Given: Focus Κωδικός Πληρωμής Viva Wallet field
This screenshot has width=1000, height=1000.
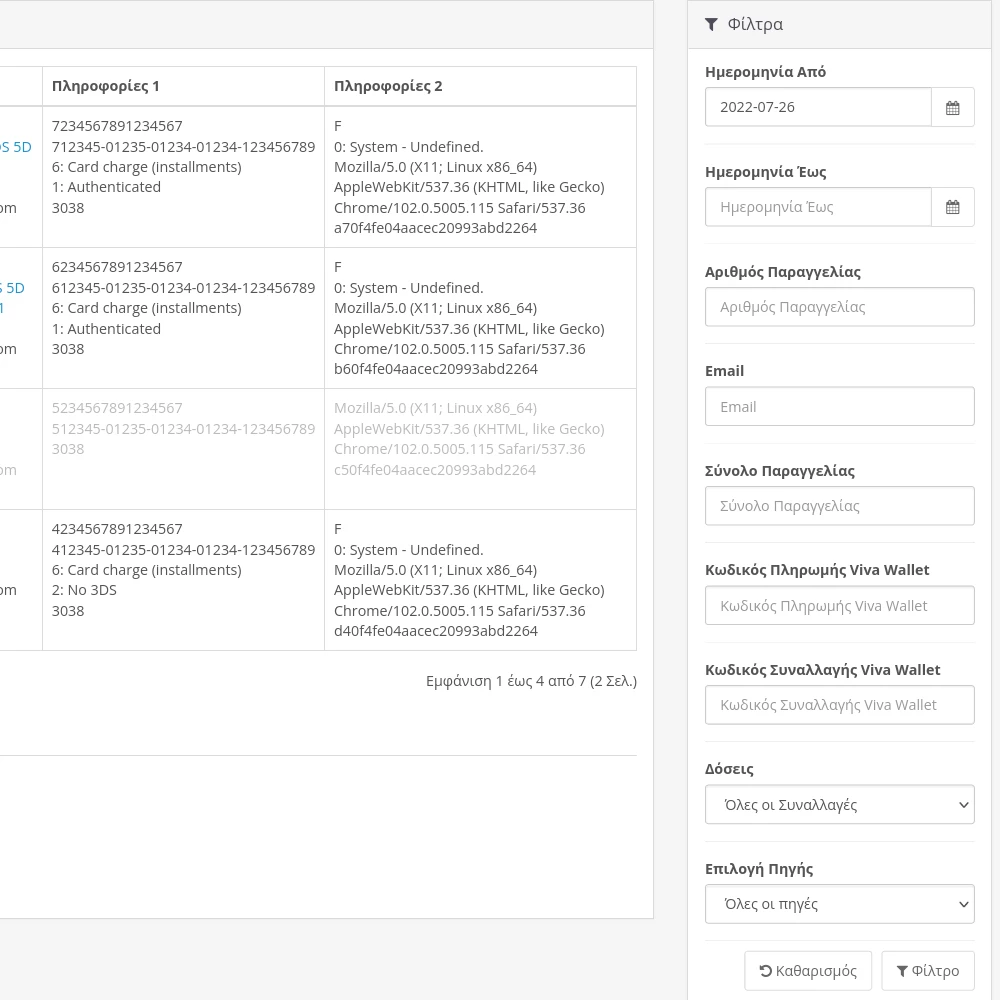Looking at the screenshot, I should 839,606.
